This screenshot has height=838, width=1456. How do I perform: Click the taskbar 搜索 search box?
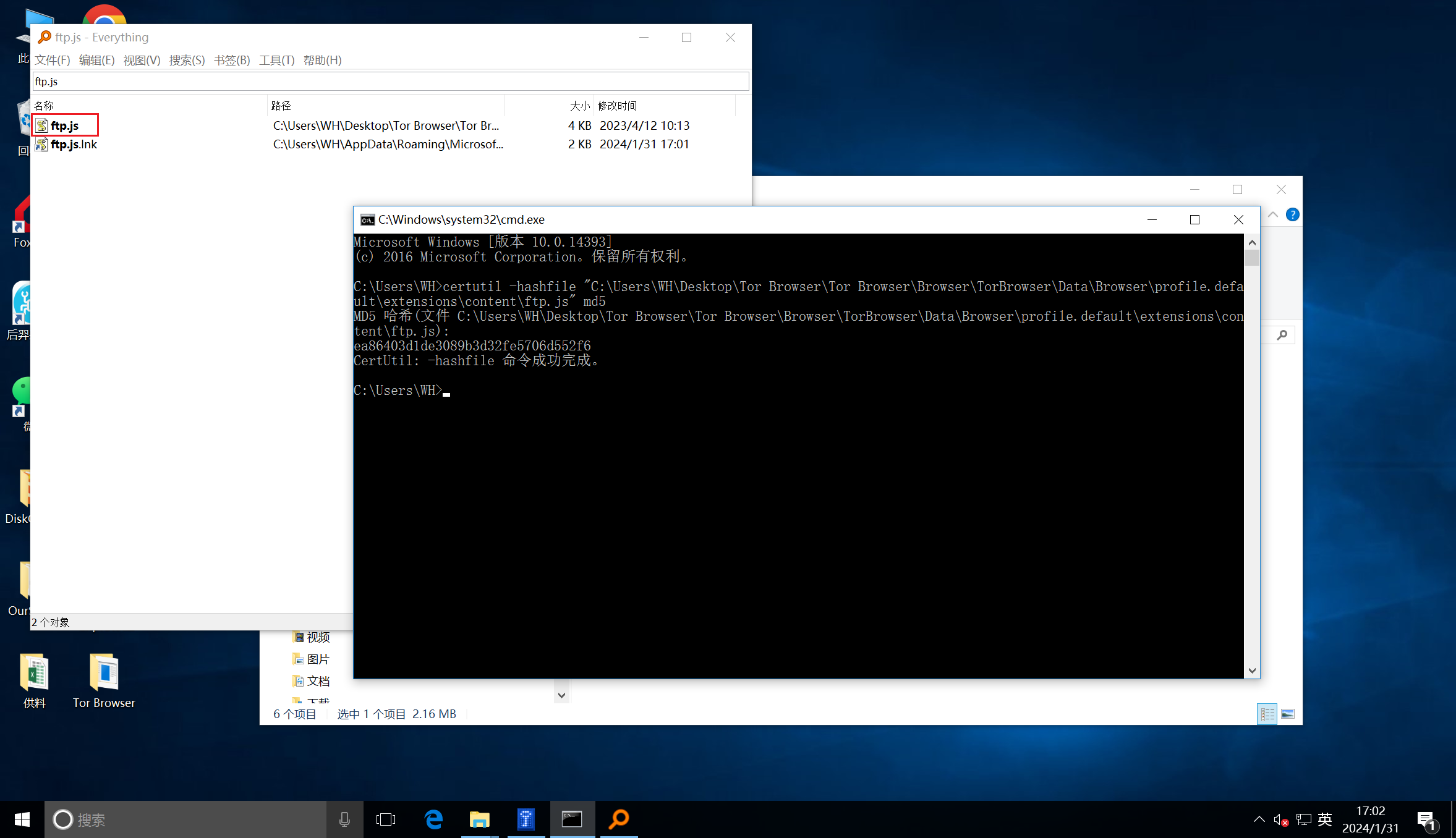185,819
